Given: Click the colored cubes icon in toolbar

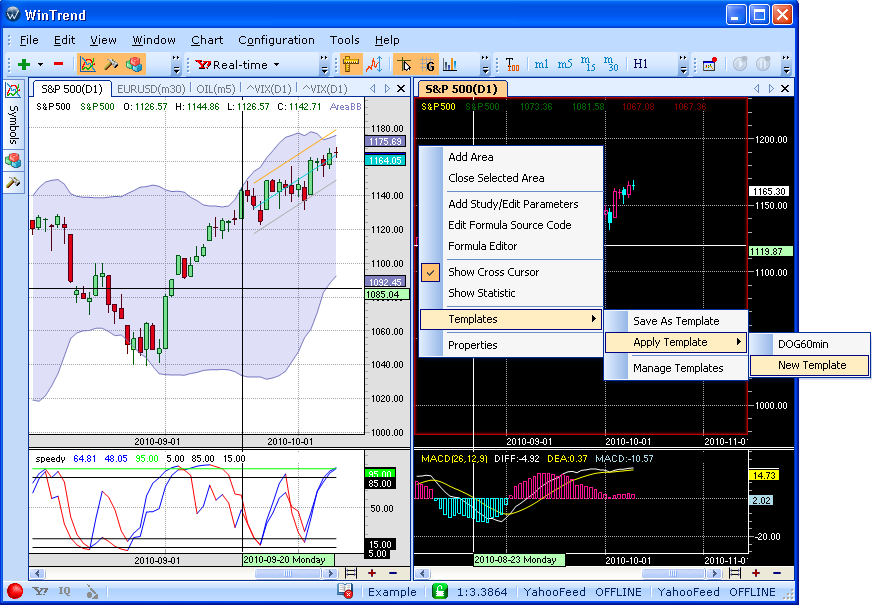Looking at the screenshot, I should (133, 65).
